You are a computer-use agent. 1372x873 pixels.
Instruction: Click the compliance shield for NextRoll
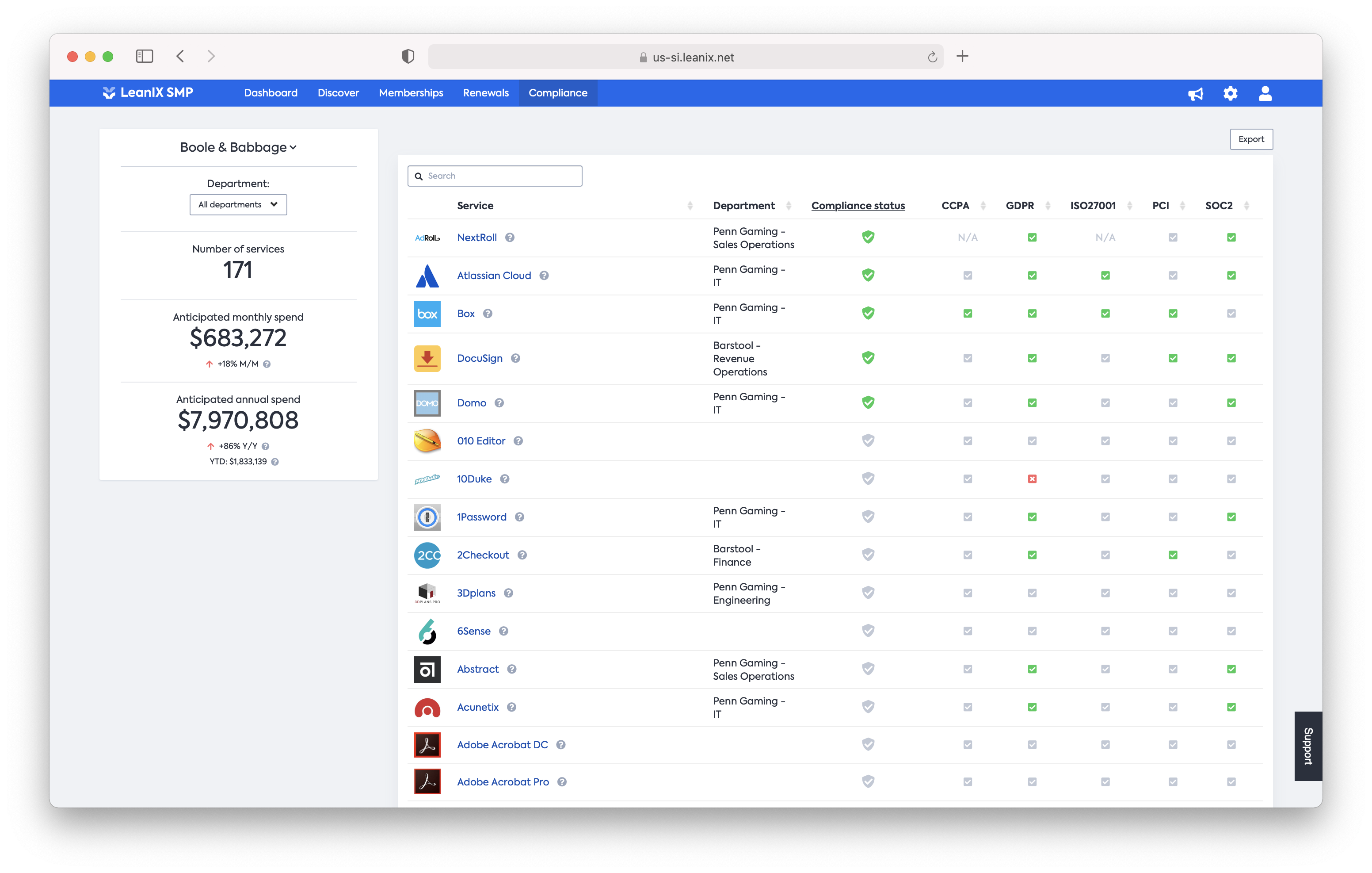(868, 237)
